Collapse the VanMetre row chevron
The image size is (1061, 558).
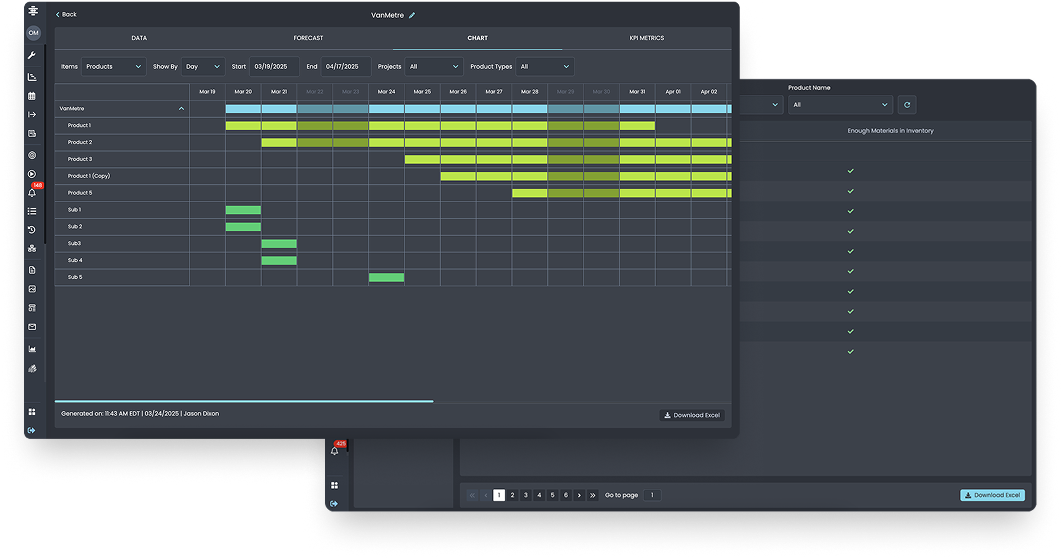click(x=181, y=108)
